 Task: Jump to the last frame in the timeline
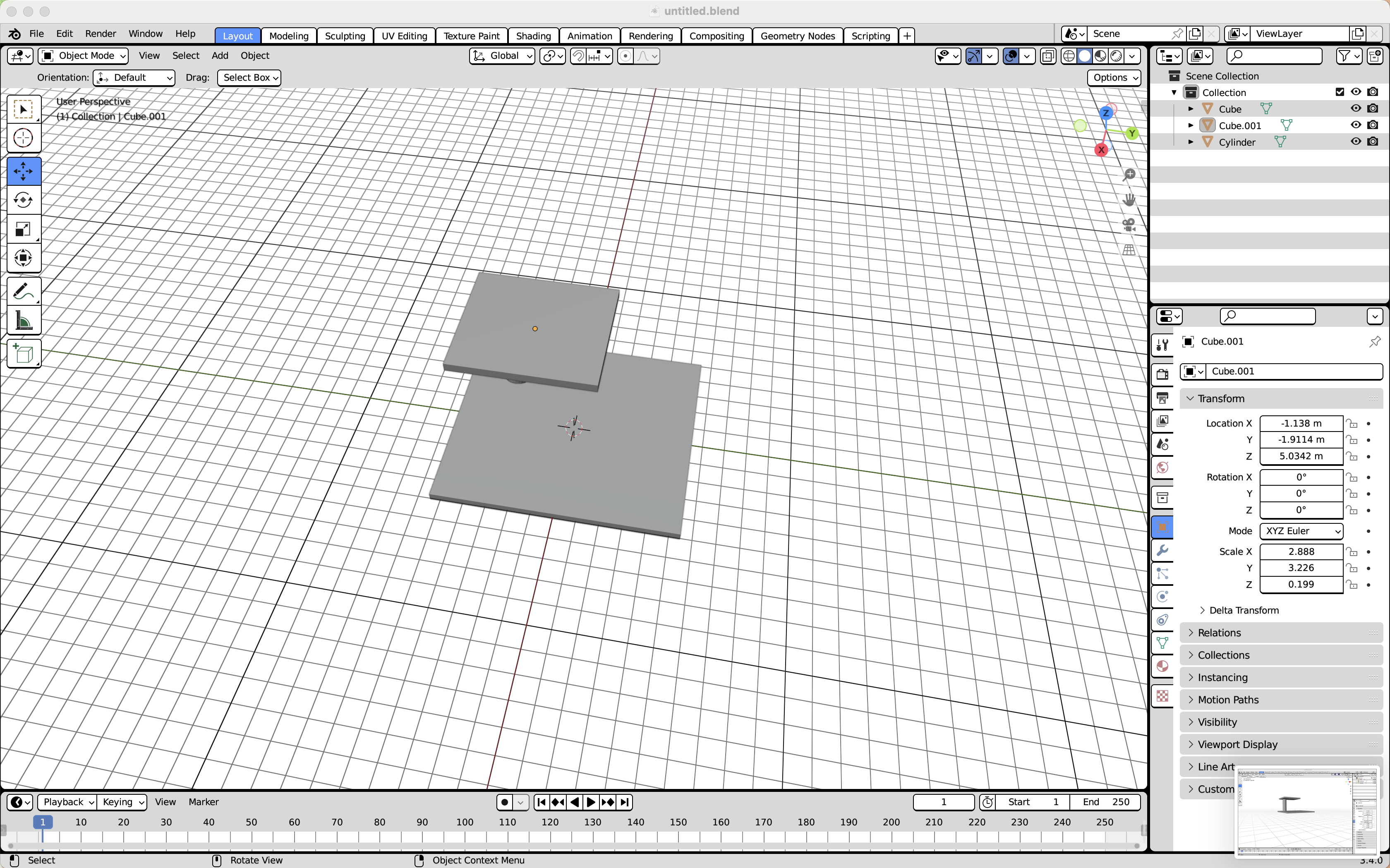(625, 802)
